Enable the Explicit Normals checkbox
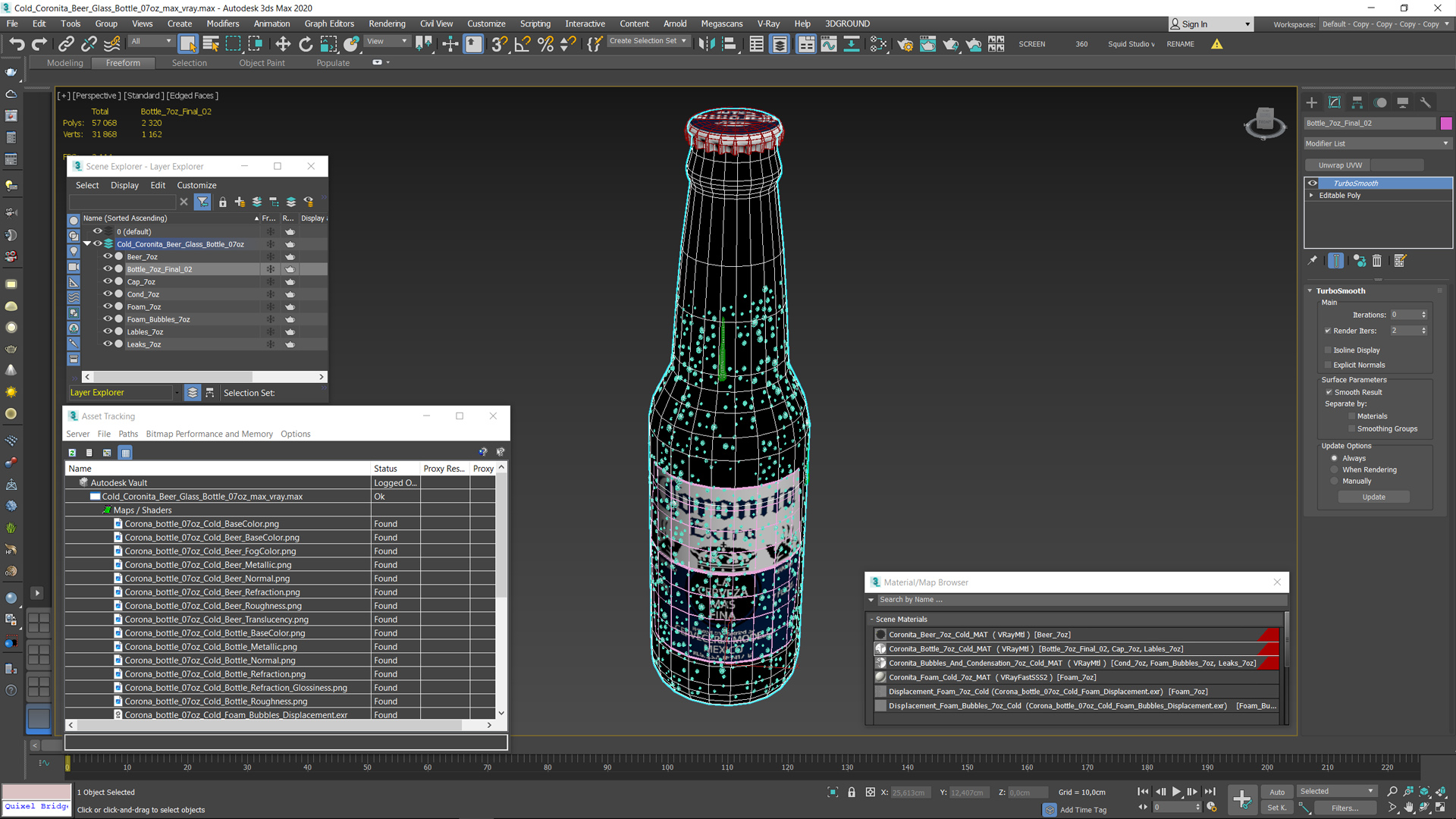This screenshot has width=1456, height=819. 1328,365
